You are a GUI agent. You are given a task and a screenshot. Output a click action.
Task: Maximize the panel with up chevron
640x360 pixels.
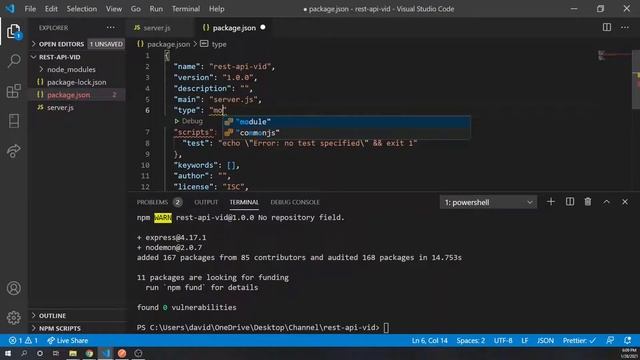(x=606, y=202)
